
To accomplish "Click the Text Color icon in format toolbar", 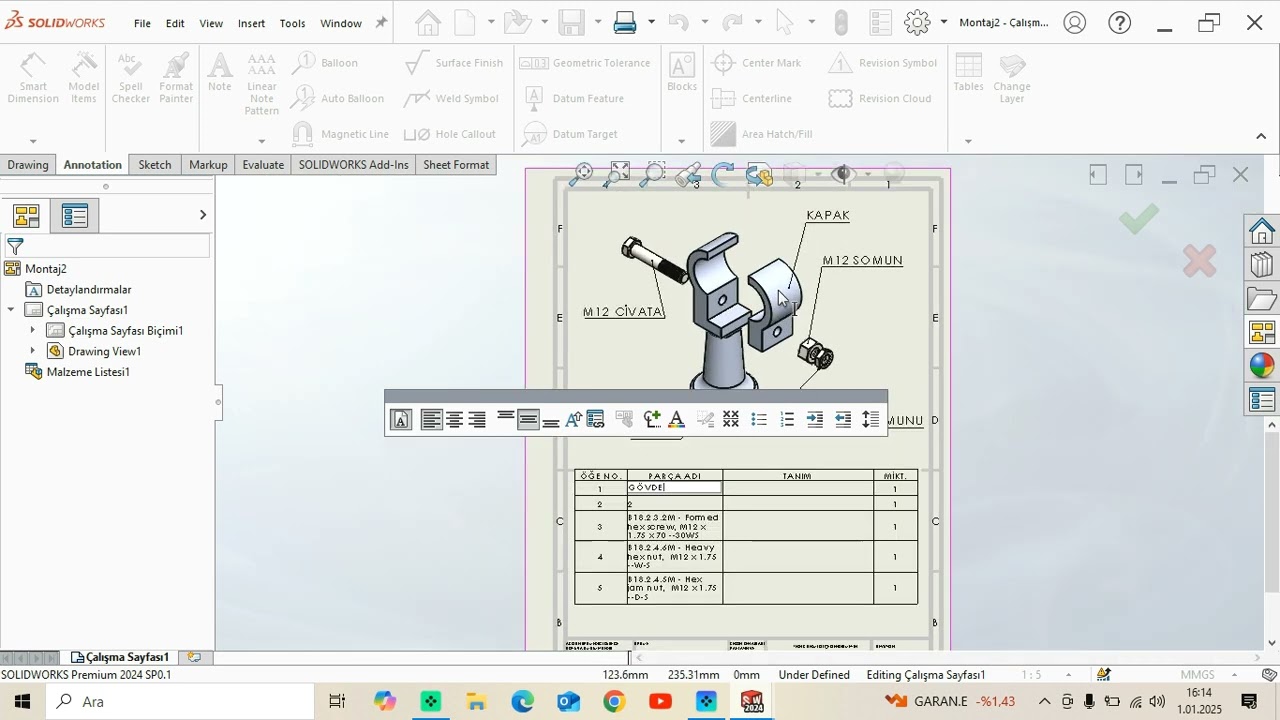I will coord(676,420).
